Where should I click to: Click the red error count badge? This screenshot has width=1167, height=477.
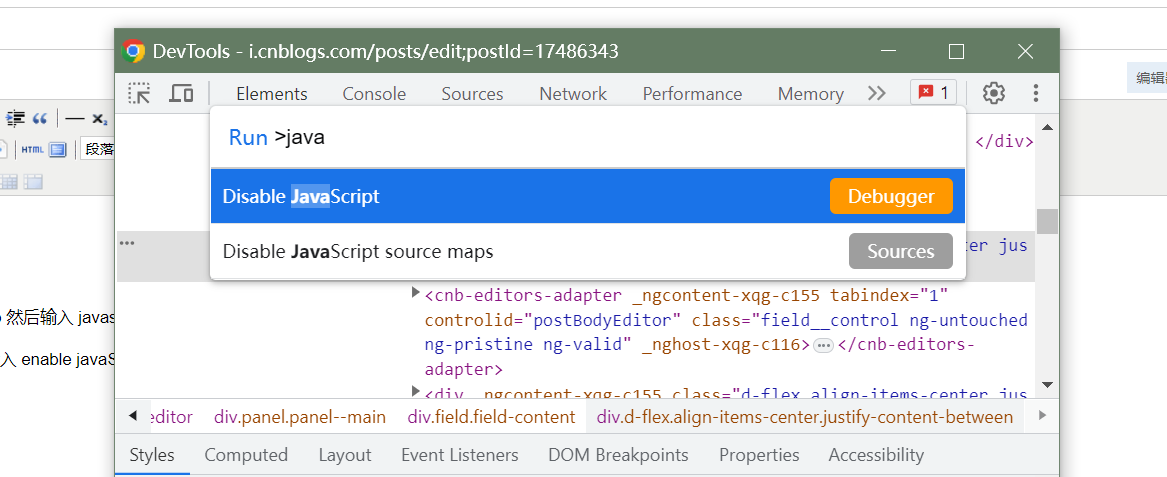tap(933, 93)
